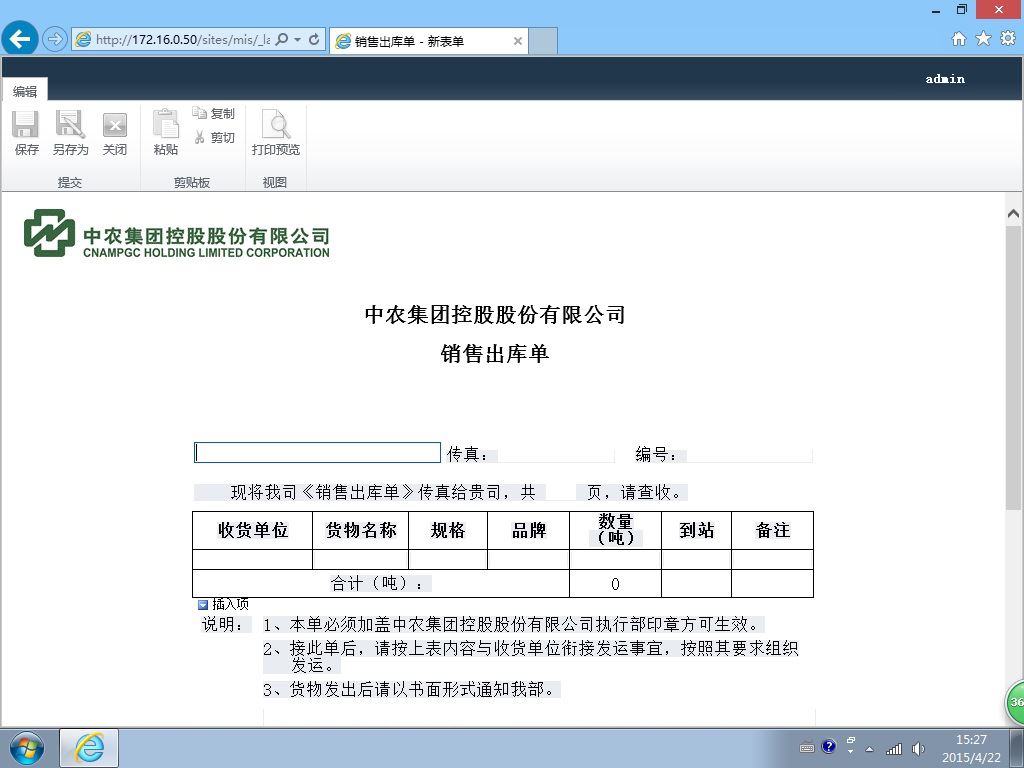Click the focused input box before 传真

(317, 453)
